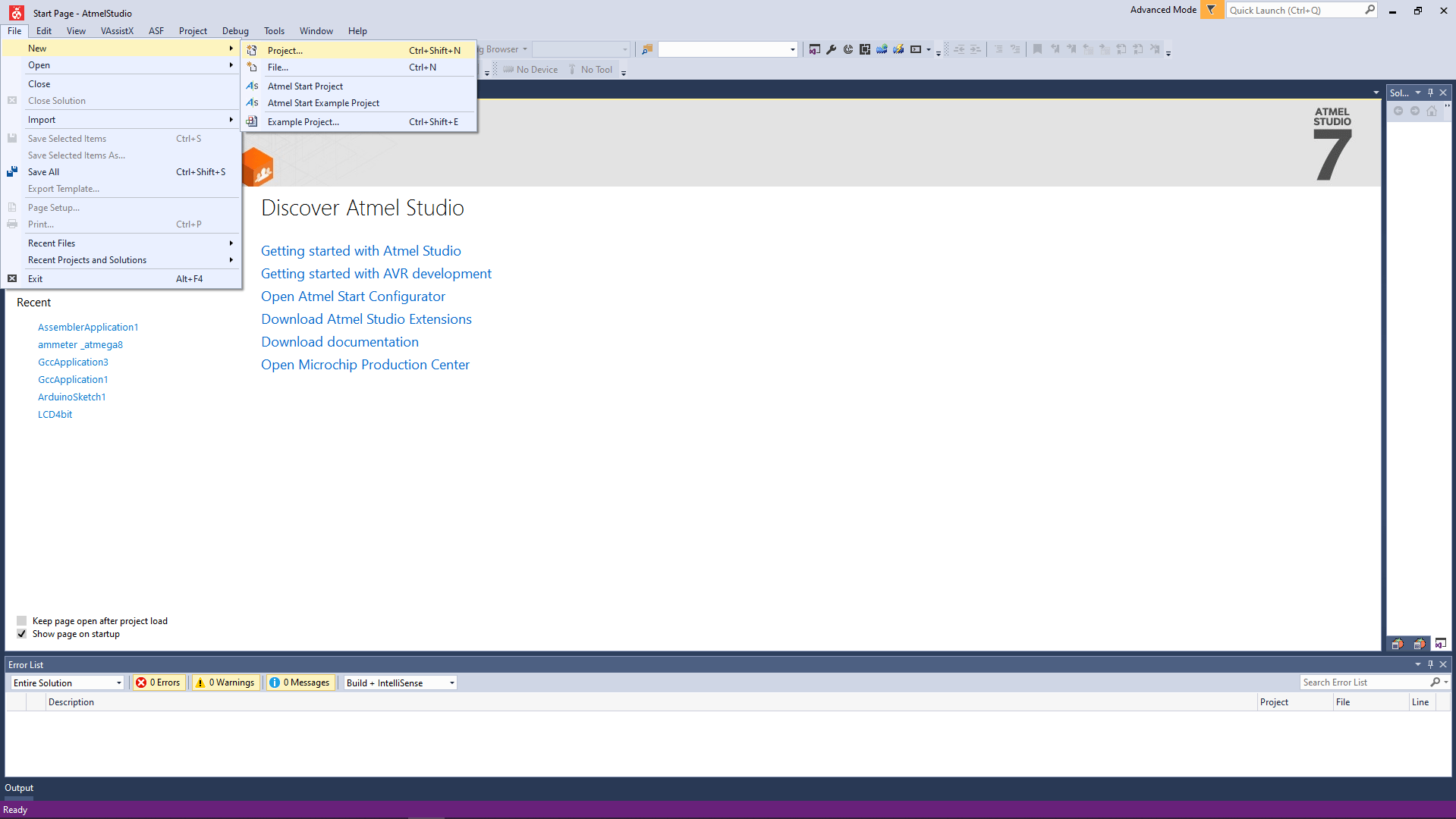Click the rightmost purple icon below Solution Explorer
The image size is (1456, 819).
[1440, 644]
